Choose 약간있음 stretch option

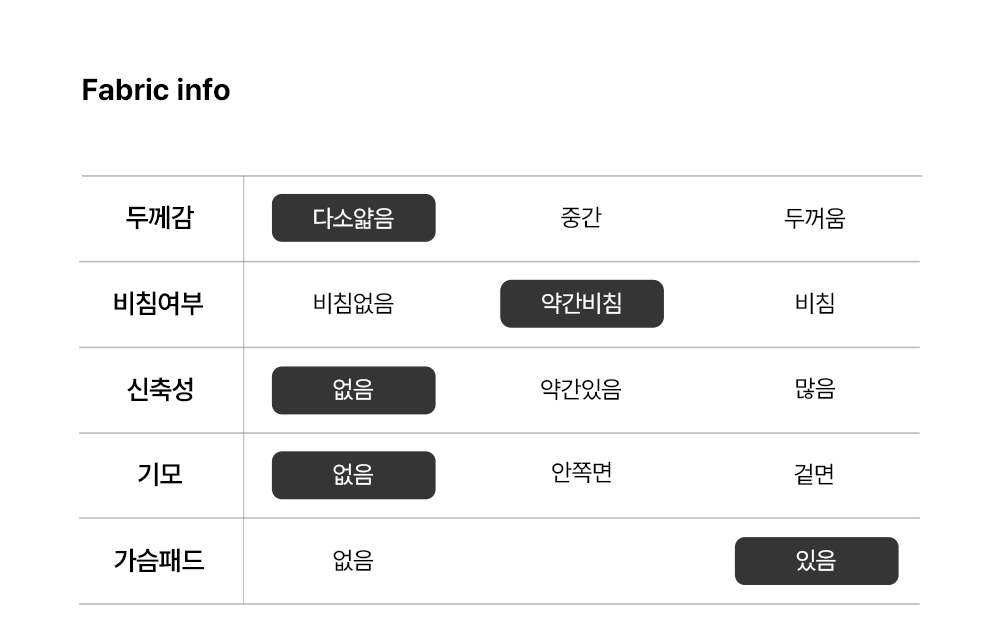pyautogui.click(x=581, y=389)
